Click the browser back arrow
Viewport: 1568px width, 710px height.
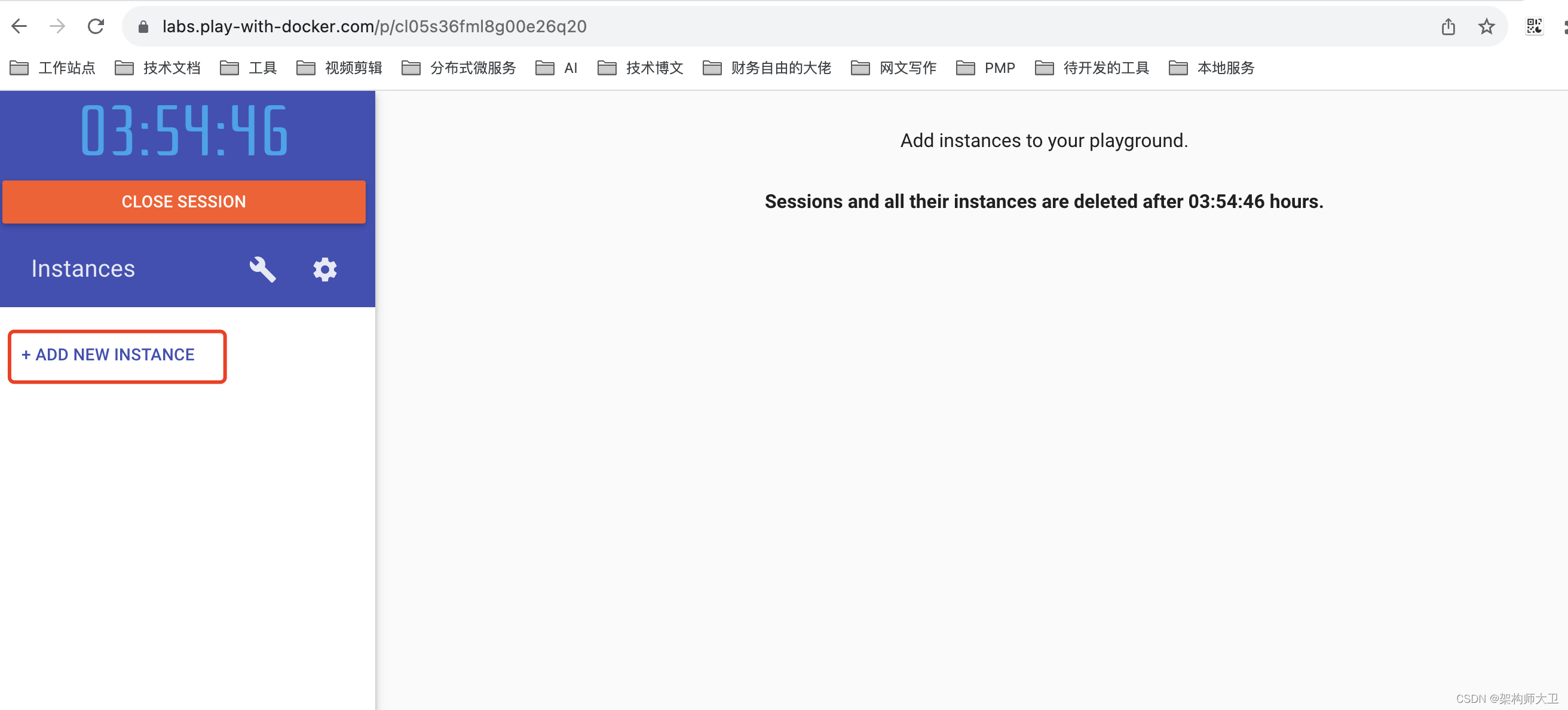pos(19,26)
